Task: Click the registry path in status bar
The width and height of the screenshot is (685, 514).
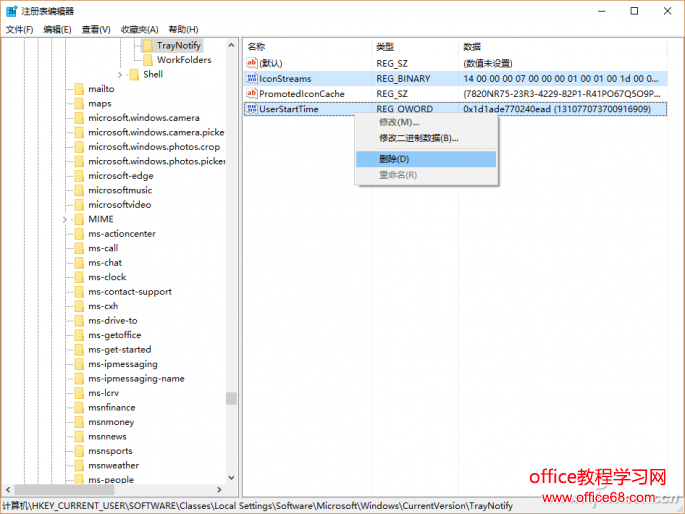Action: pos(257,506)
